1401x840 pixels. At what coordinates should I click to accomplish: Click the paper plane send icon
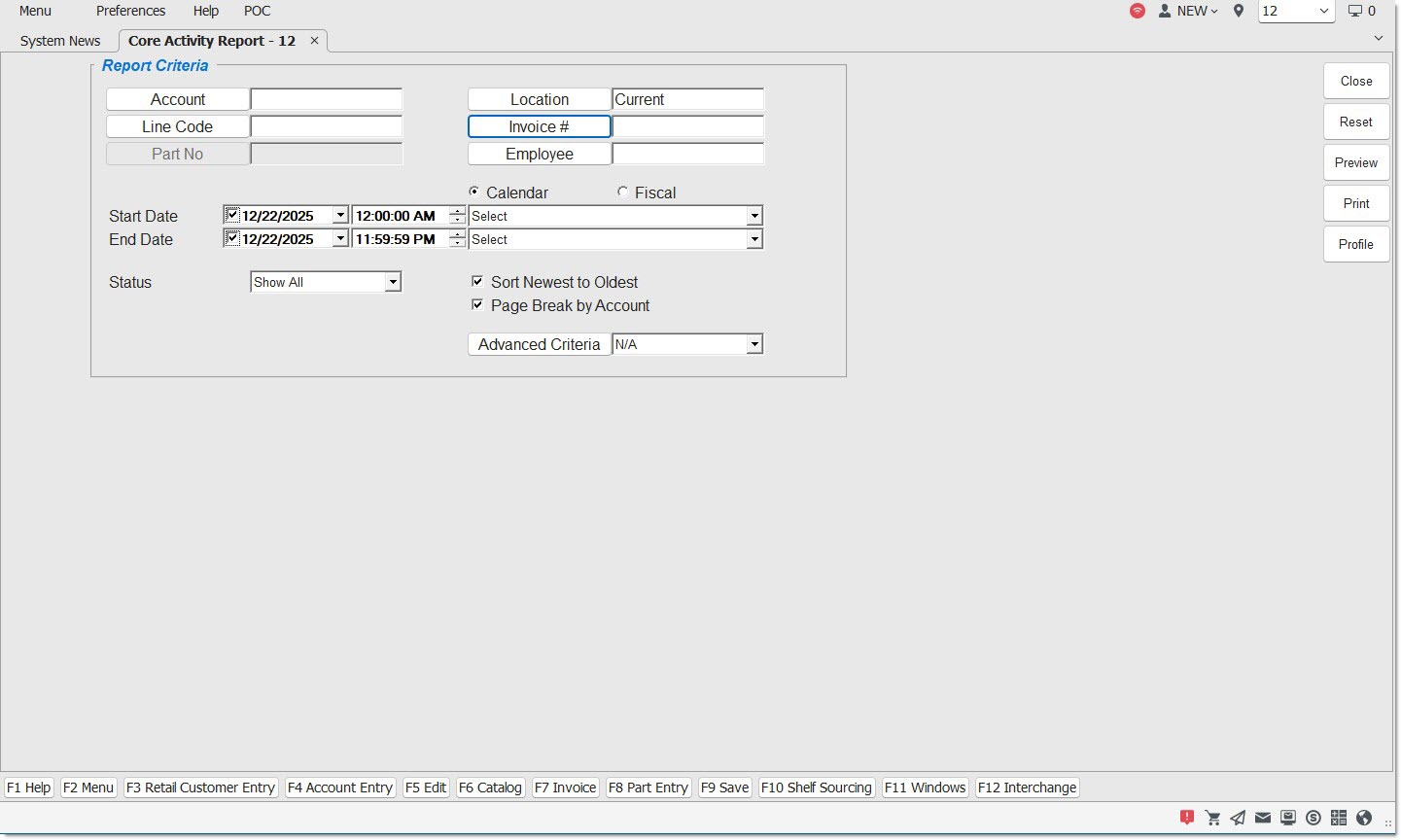pyautogui.click(x=1238, y=818)
